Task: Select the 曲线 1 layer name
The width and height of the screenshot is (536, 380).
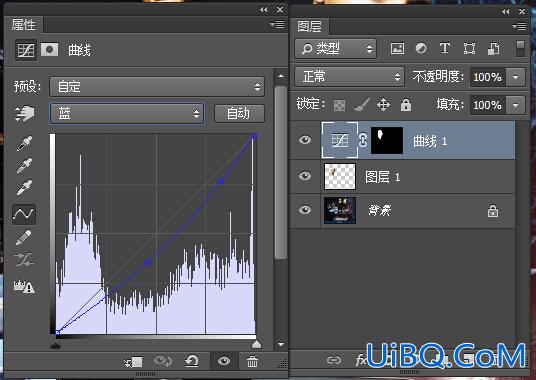Action: pyautogui.click(x=430, y=141)
